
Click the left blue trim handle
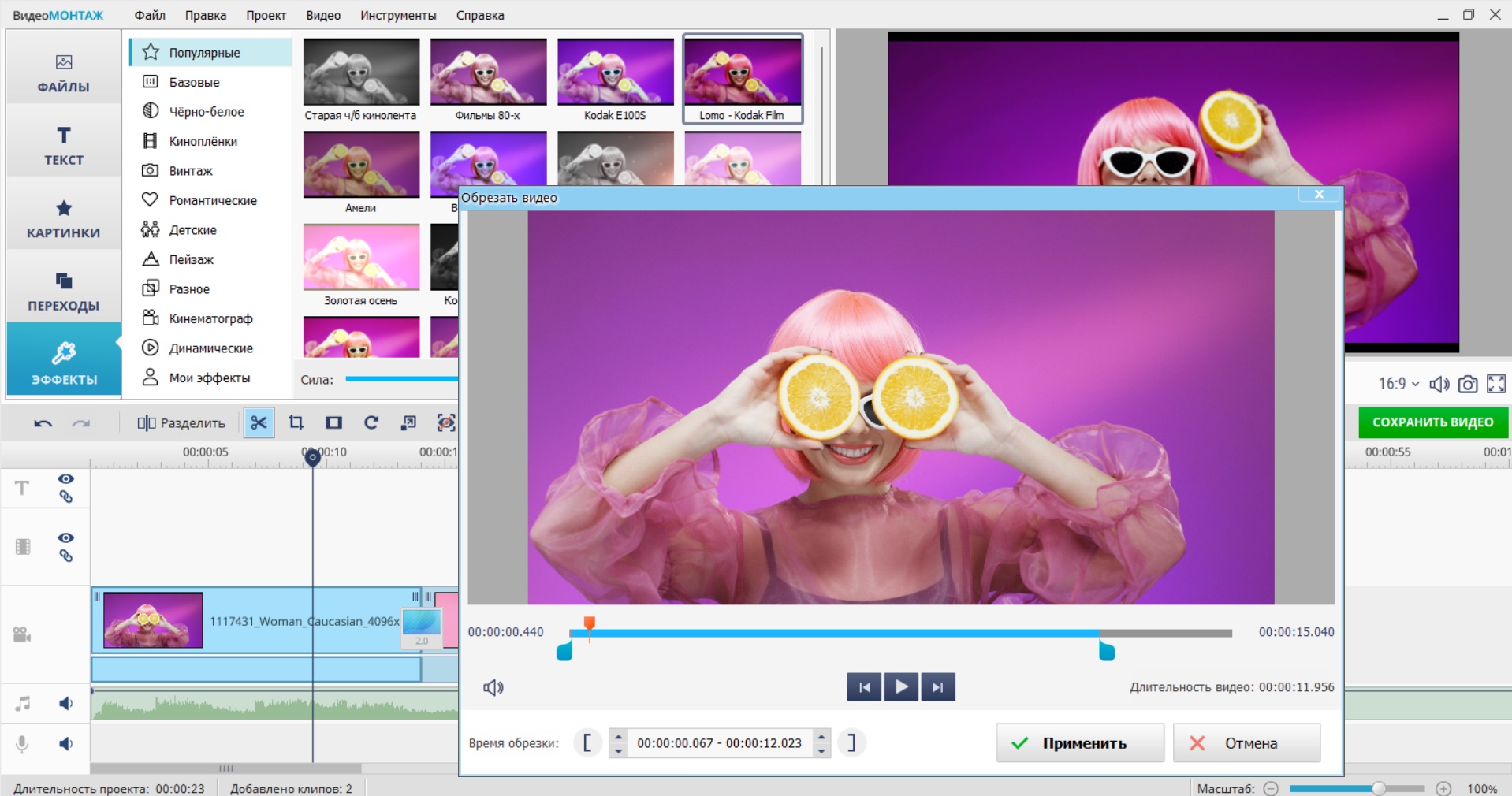coord(564,651)
